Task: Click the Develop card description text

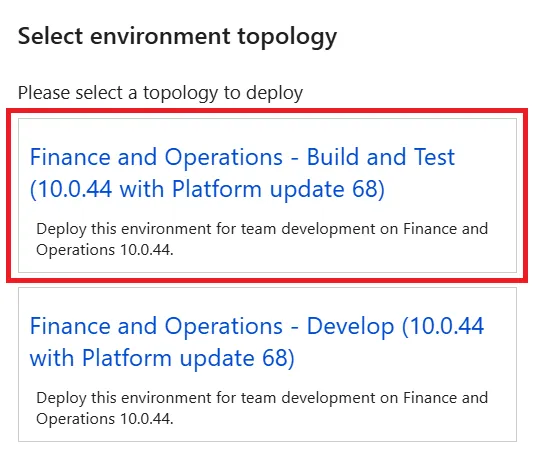Action: tap(262, 408)
